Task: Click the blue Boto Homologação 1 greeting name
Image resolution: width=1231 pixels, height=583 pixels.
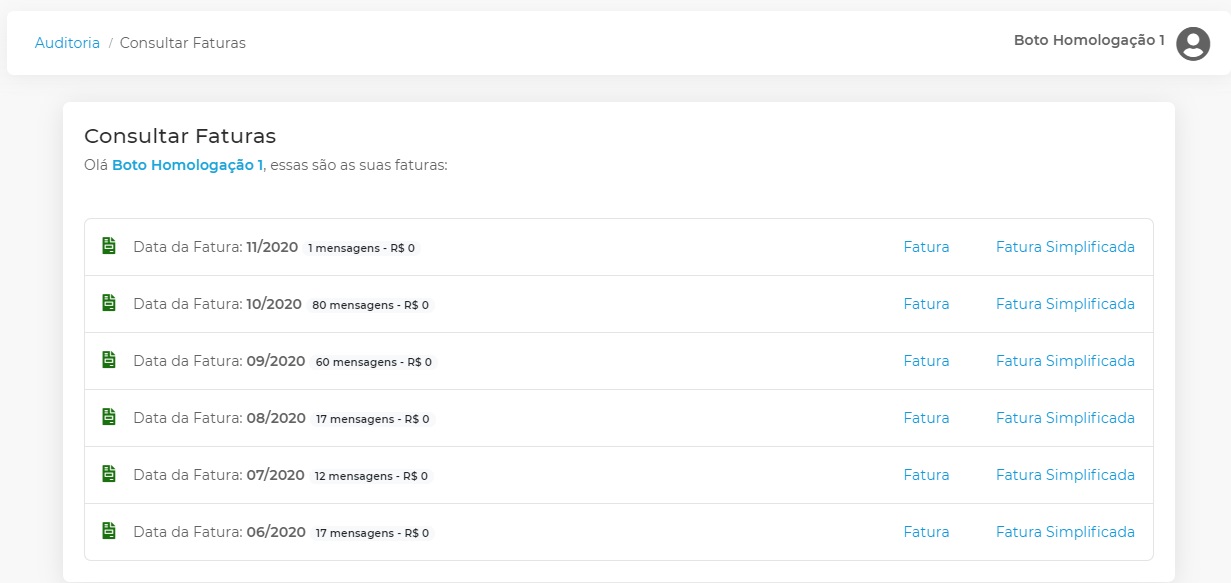Action: (x=187, y=165)
